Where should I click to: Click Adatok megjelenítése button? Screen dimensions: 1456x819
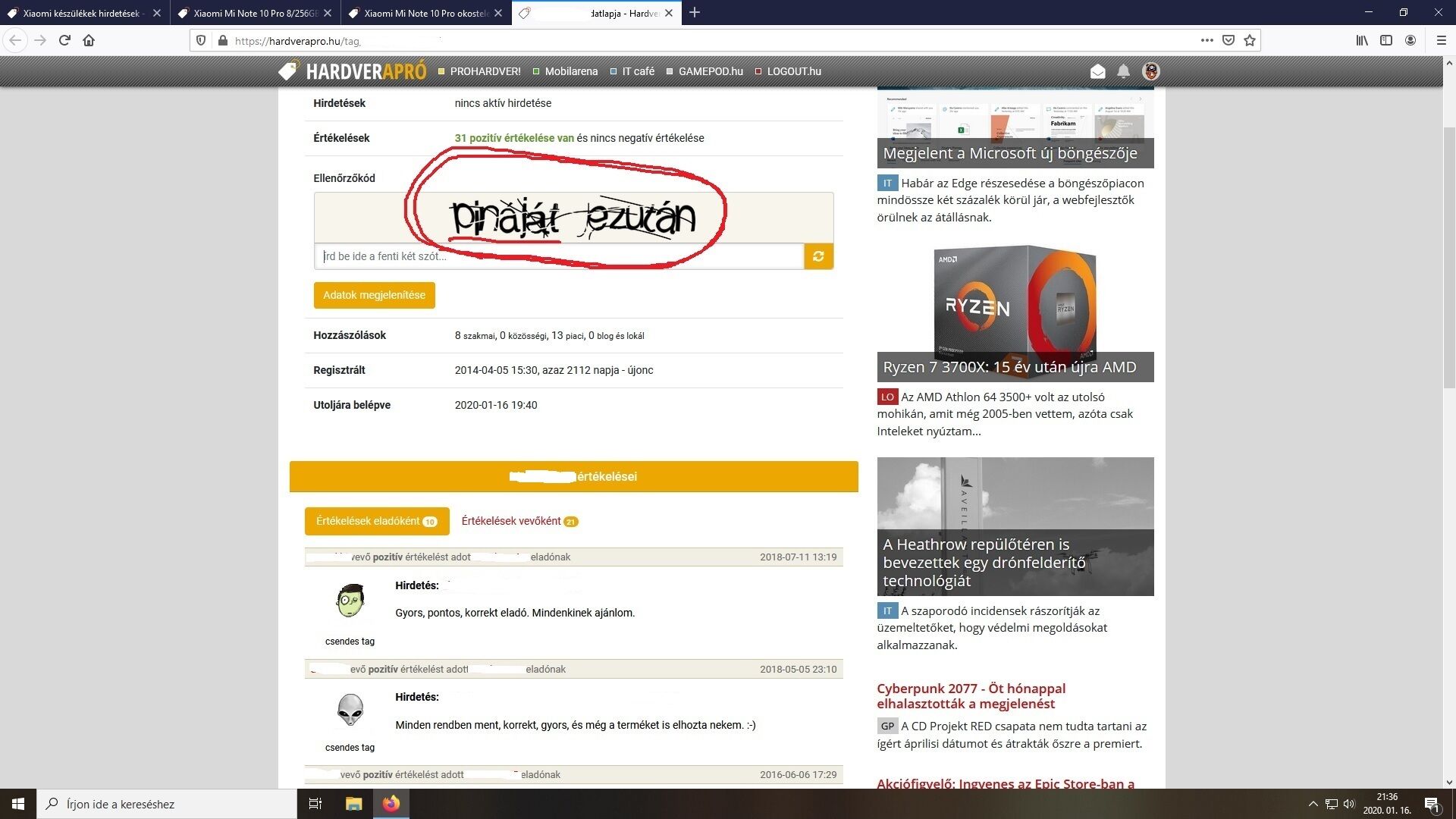(374, 295)
